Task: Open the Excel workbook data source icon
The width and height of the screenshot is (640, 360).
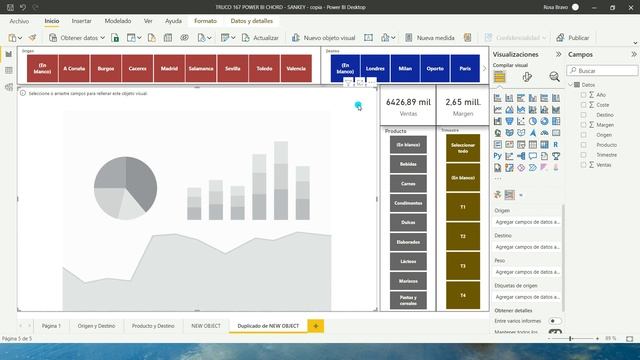Action: [115, 38]
